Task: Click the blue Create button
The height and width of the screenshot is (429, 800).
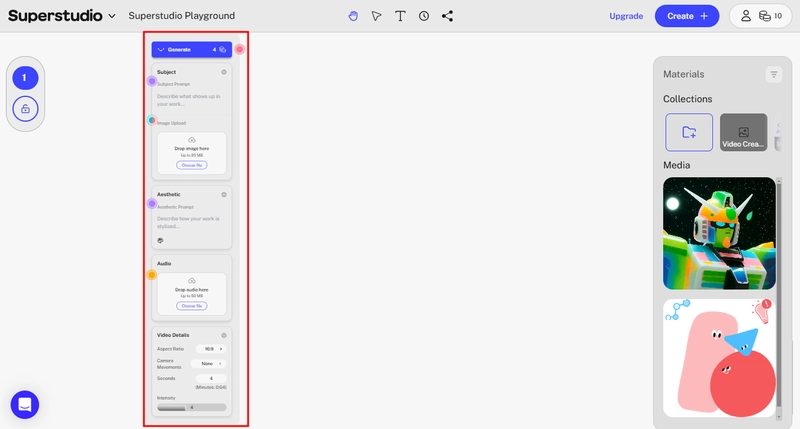Action: coord(687,16)
